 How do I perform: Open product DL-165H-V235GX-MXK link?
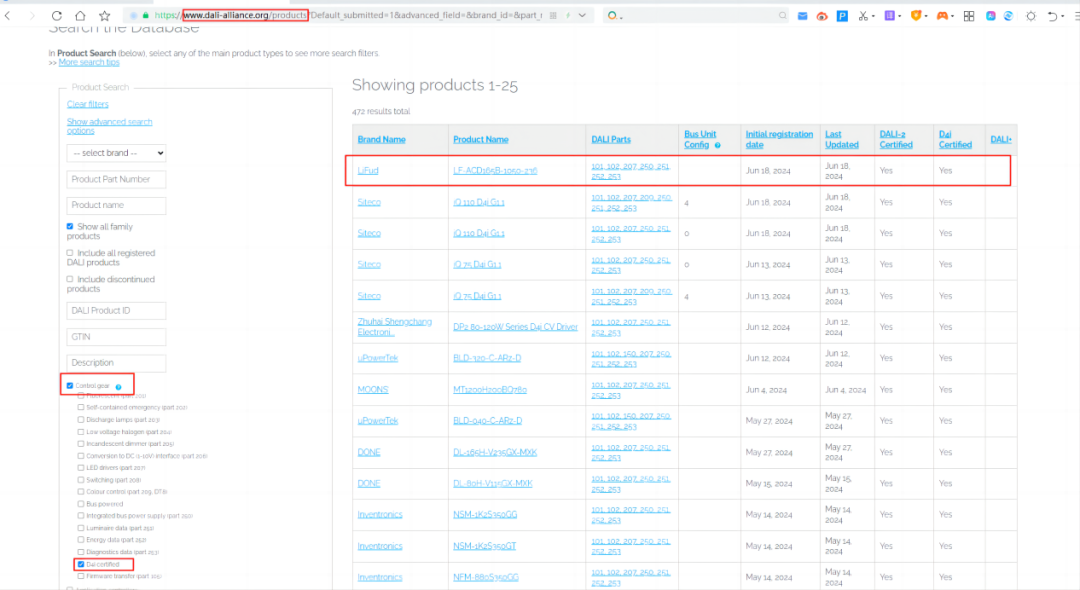click(495, 452)
